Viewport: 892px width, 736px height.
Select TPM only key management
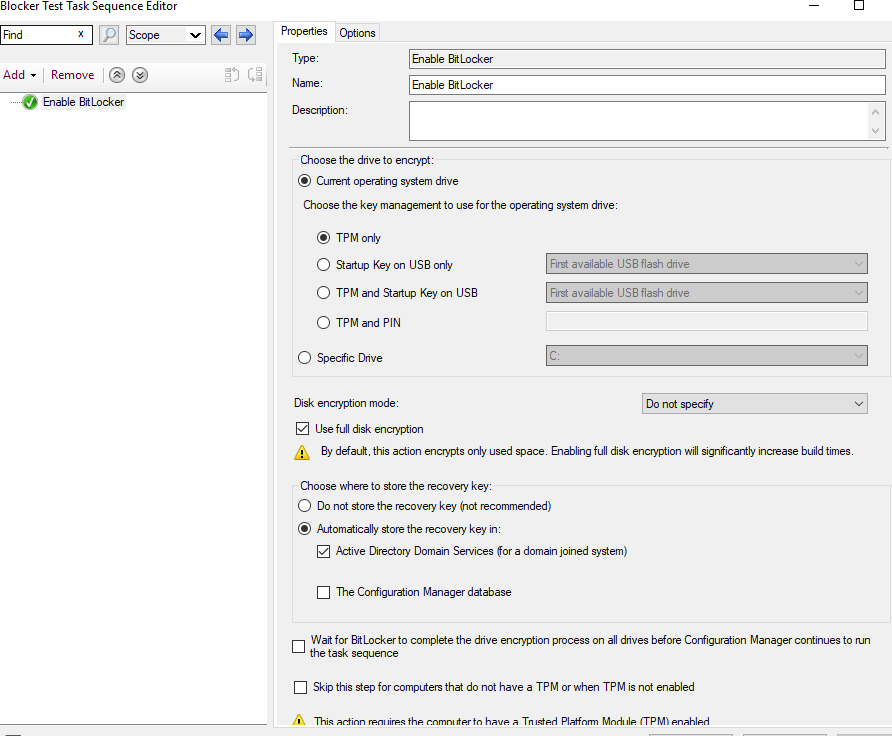tap(324, 238)
